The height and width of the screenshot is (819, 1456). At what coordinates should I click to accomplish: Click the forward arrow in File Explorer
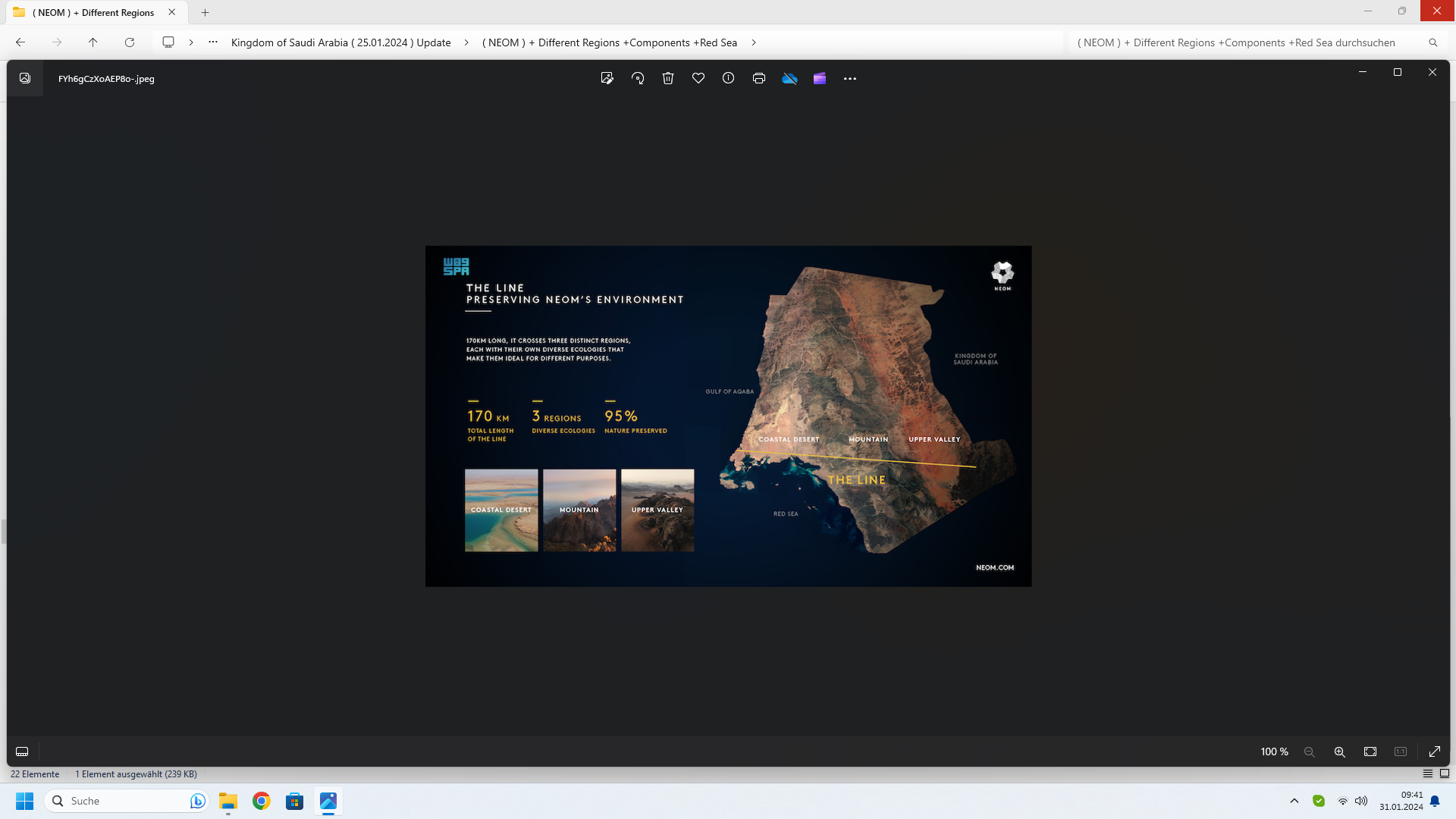57,42
